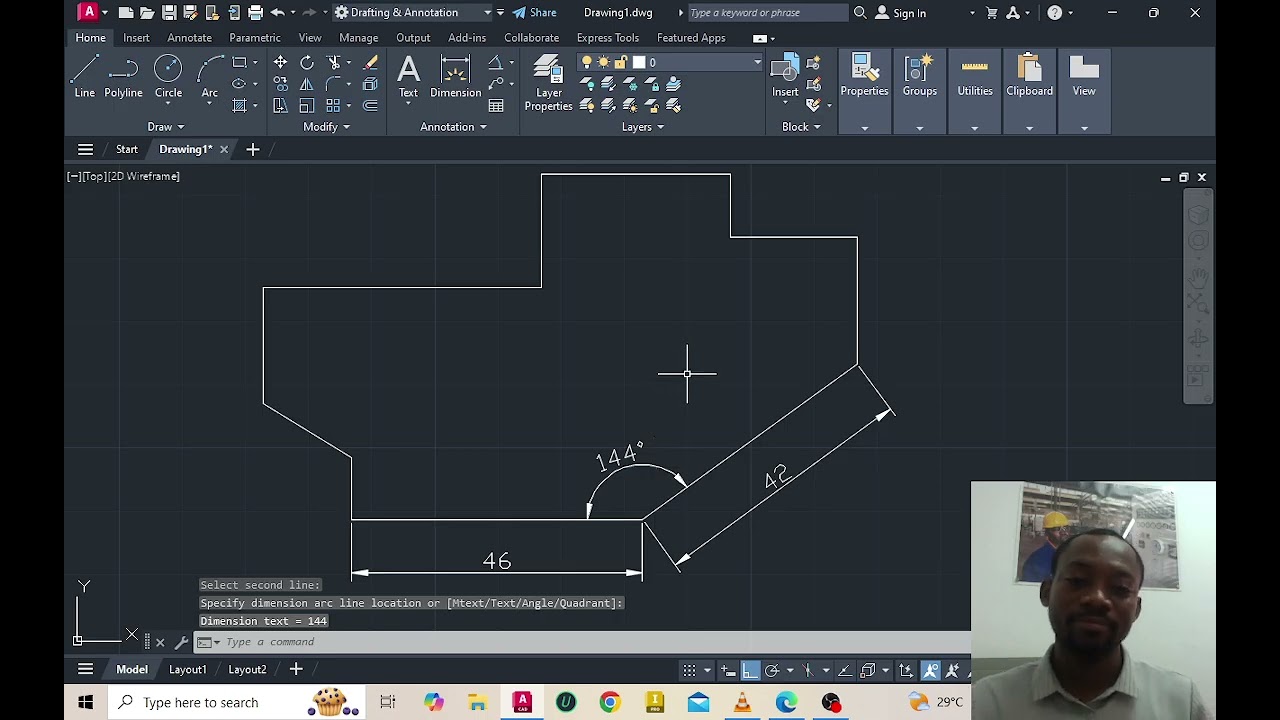Toggle Object Snap Tracking in status bar
This screenshot has width=1280, height=720.
[x=845, y=670]
